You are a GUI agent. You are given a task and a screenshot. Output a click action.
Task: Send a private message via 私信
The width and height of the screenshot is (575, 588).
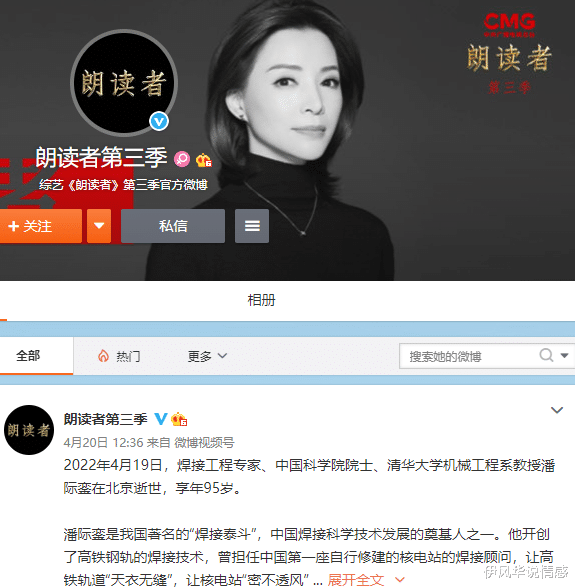[173, 226]
